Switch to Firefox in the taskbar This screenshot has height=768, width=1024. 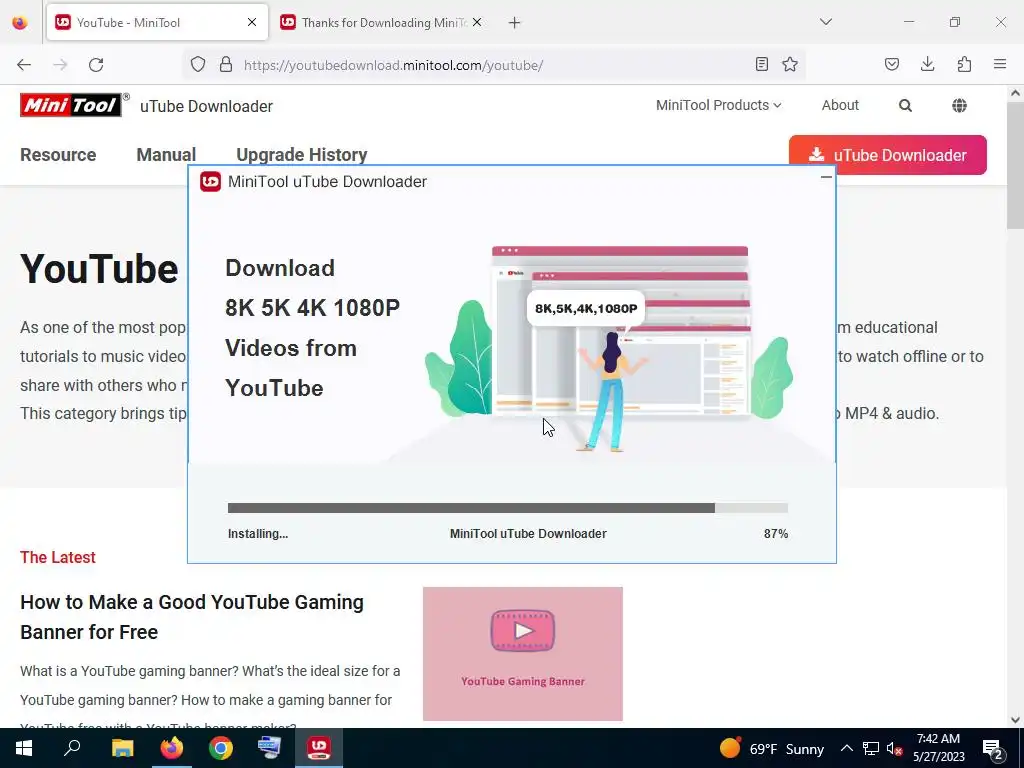[172, 748]
